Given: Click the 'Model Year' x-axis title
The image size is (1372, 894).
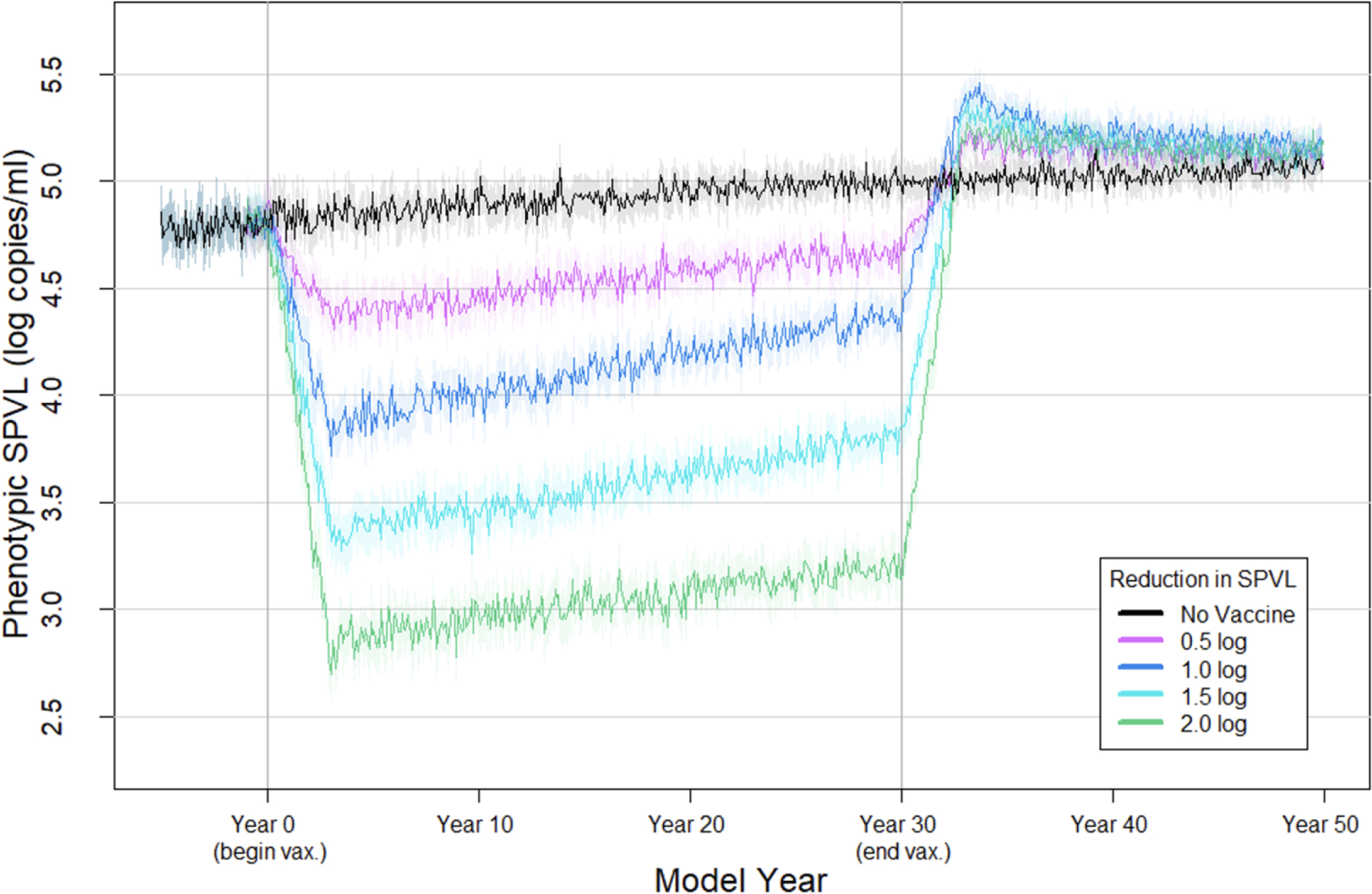Looking at the screenshot, I should tap(740, 880).
